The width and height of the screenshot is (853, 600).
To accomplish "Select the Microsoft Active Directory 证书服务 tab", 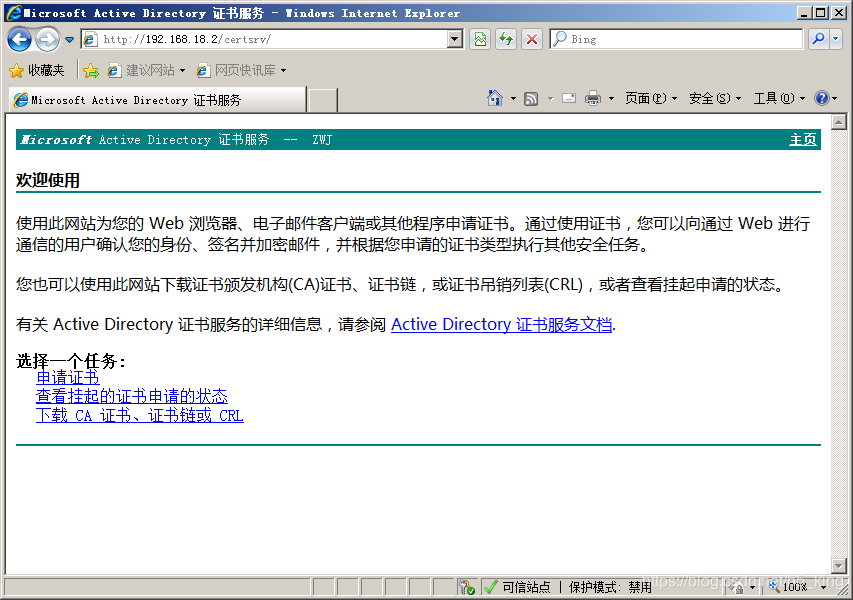I will [x=158, y=100].
